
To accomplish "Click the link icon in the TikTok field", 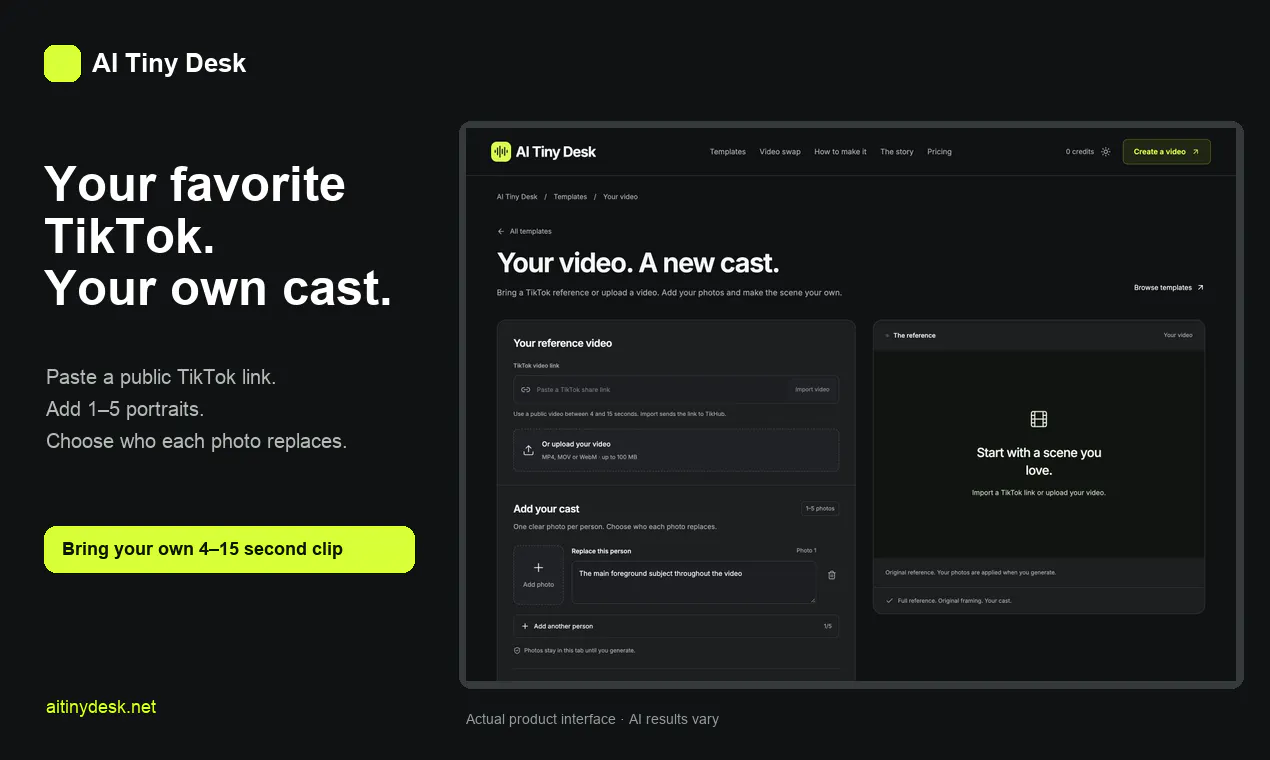I will pos(526,389).
